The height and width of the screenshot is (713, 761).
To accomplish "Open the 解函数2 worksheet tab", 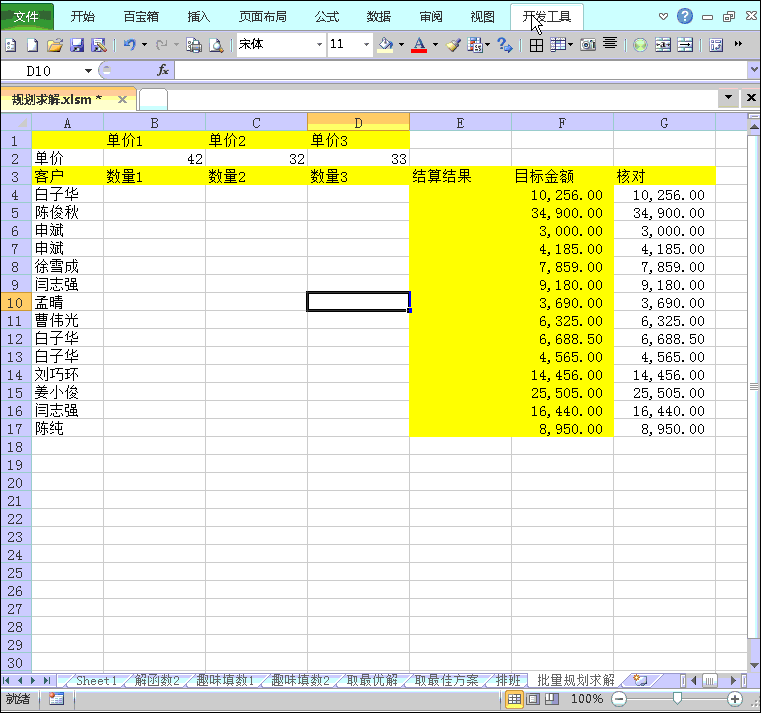I will [157, 680].
